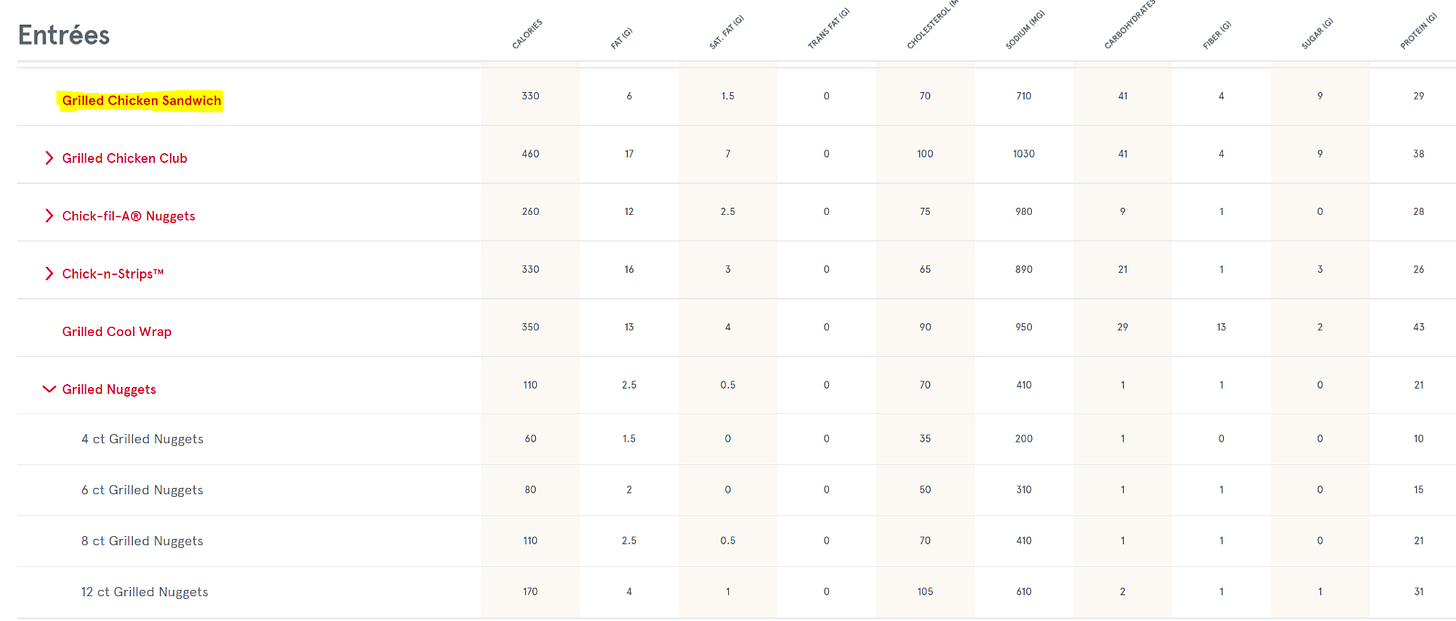
Task: Expand the Chick-fil-A Nuggets row chevron
Action: 49,216
